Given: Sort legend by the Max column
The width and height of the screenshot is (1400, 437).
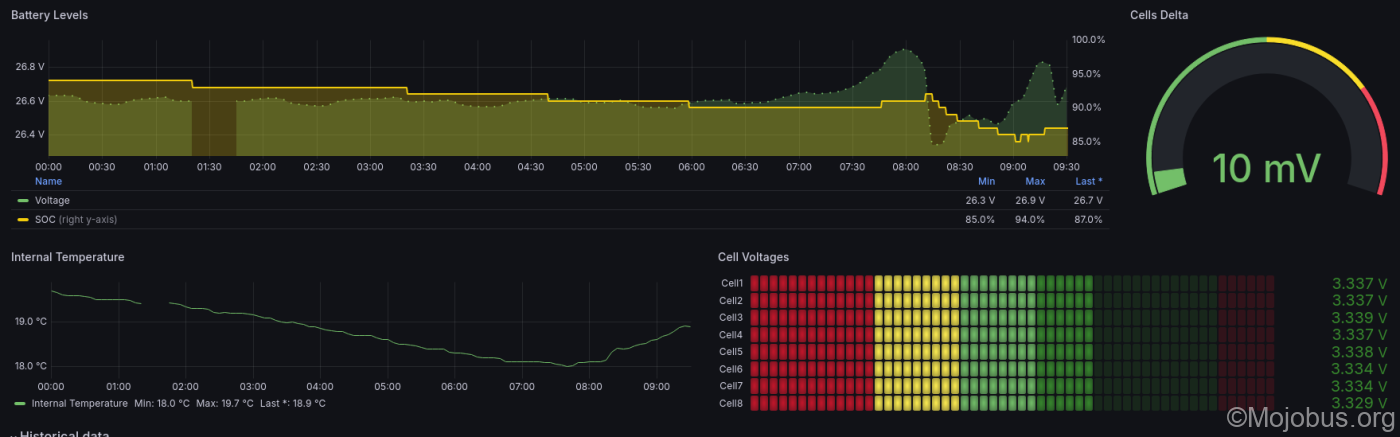Looking at the screenshot, I should coord(1034,181).
